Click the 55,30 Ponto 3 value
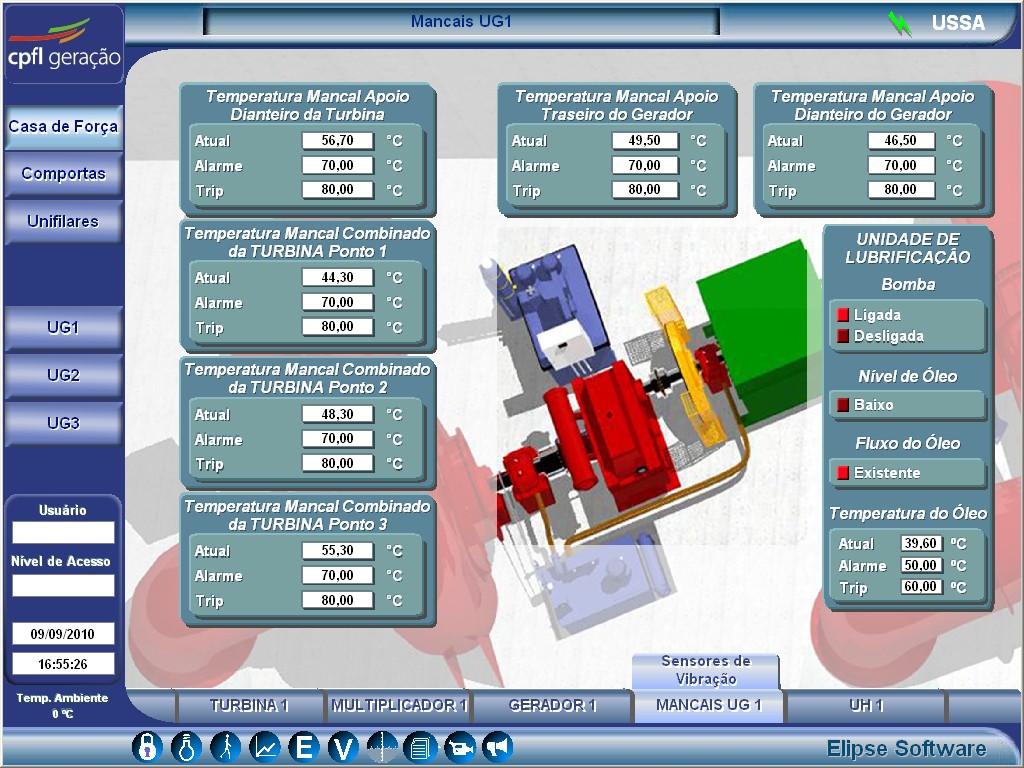The width and height of the screenshot is (1024, 768). tap(338, 551)
